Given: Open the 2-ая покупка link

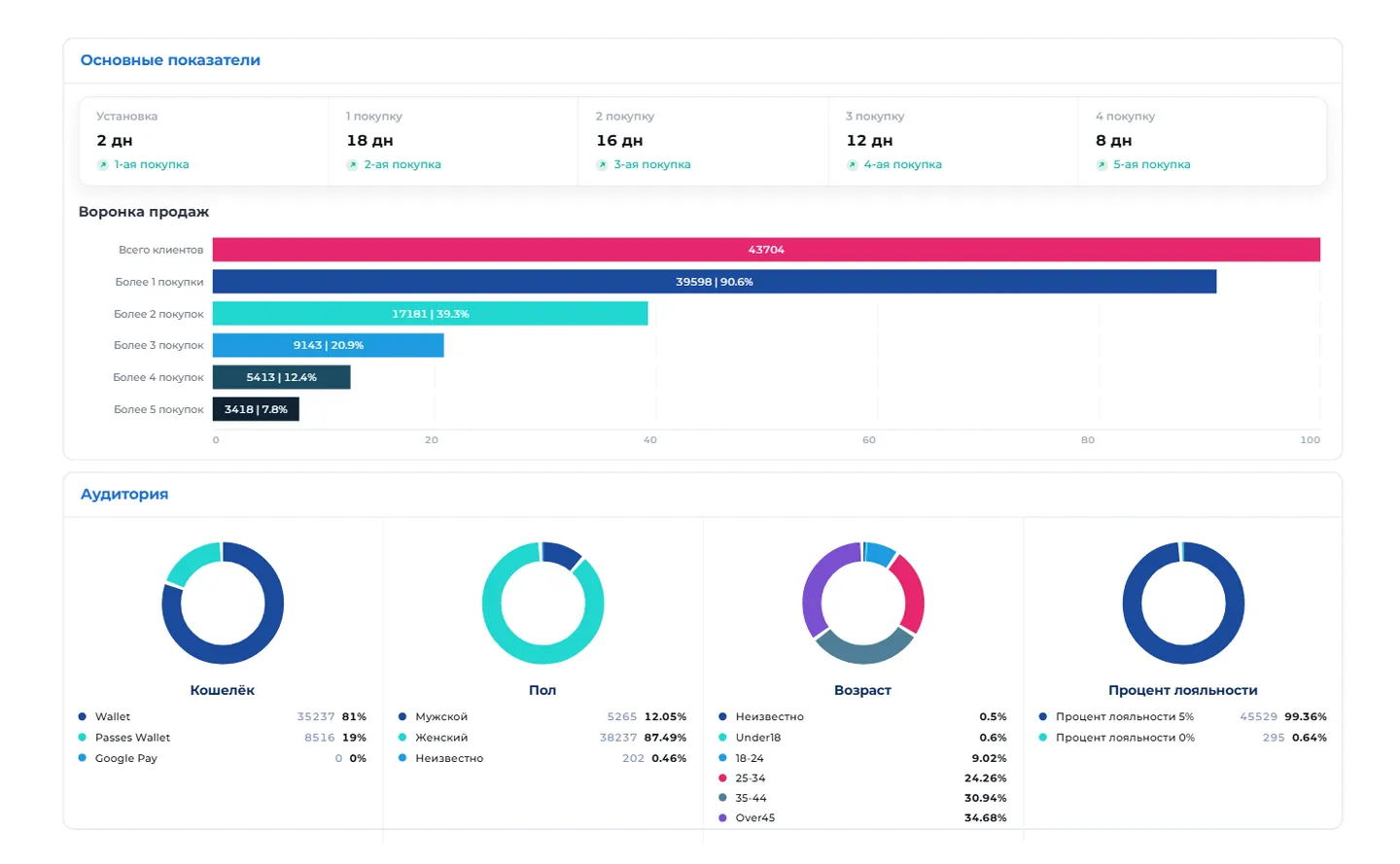Looking at the screenshot, I should [402, 164].
